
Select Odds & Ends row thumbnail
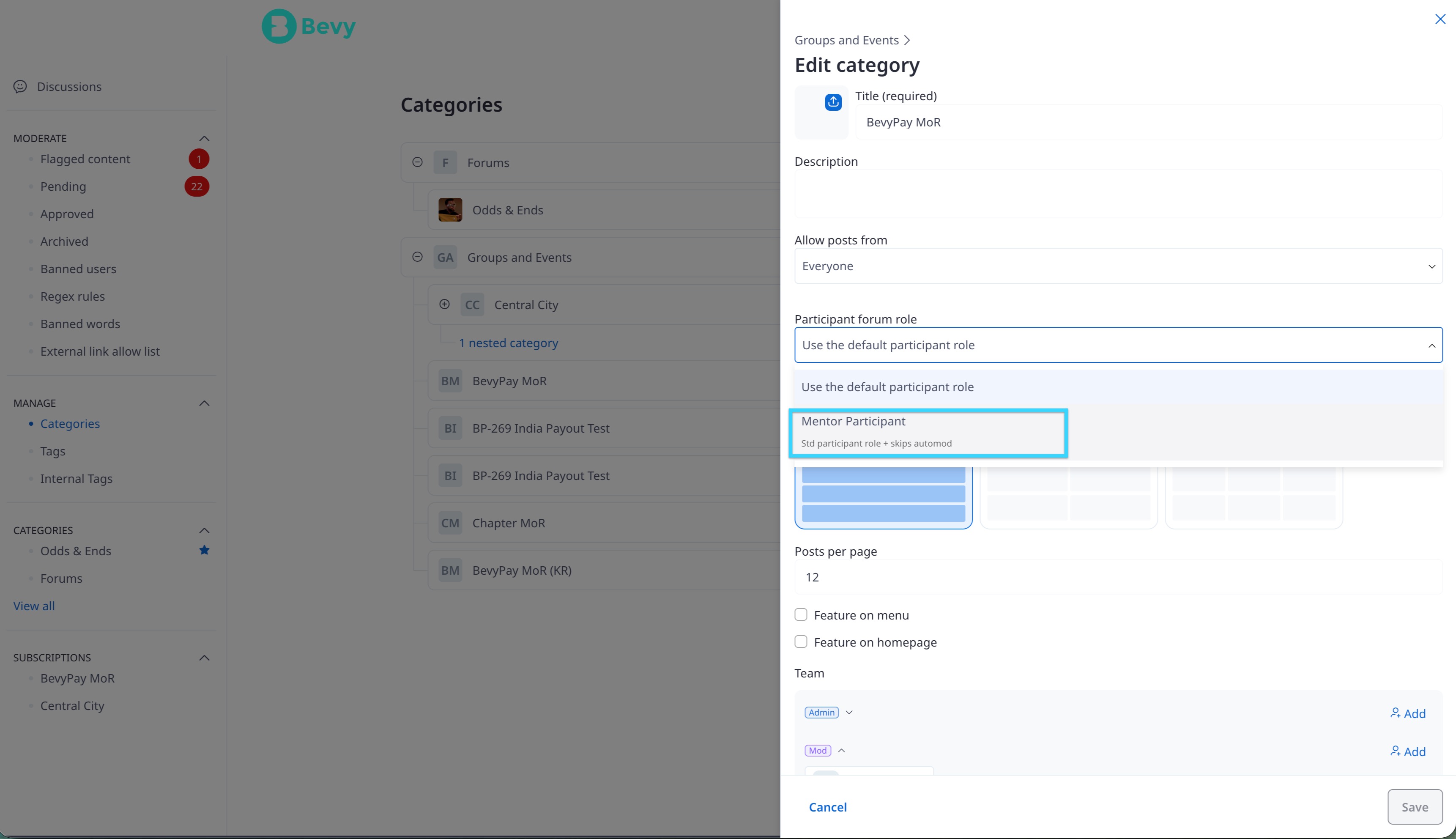click(x=450, y=210)
